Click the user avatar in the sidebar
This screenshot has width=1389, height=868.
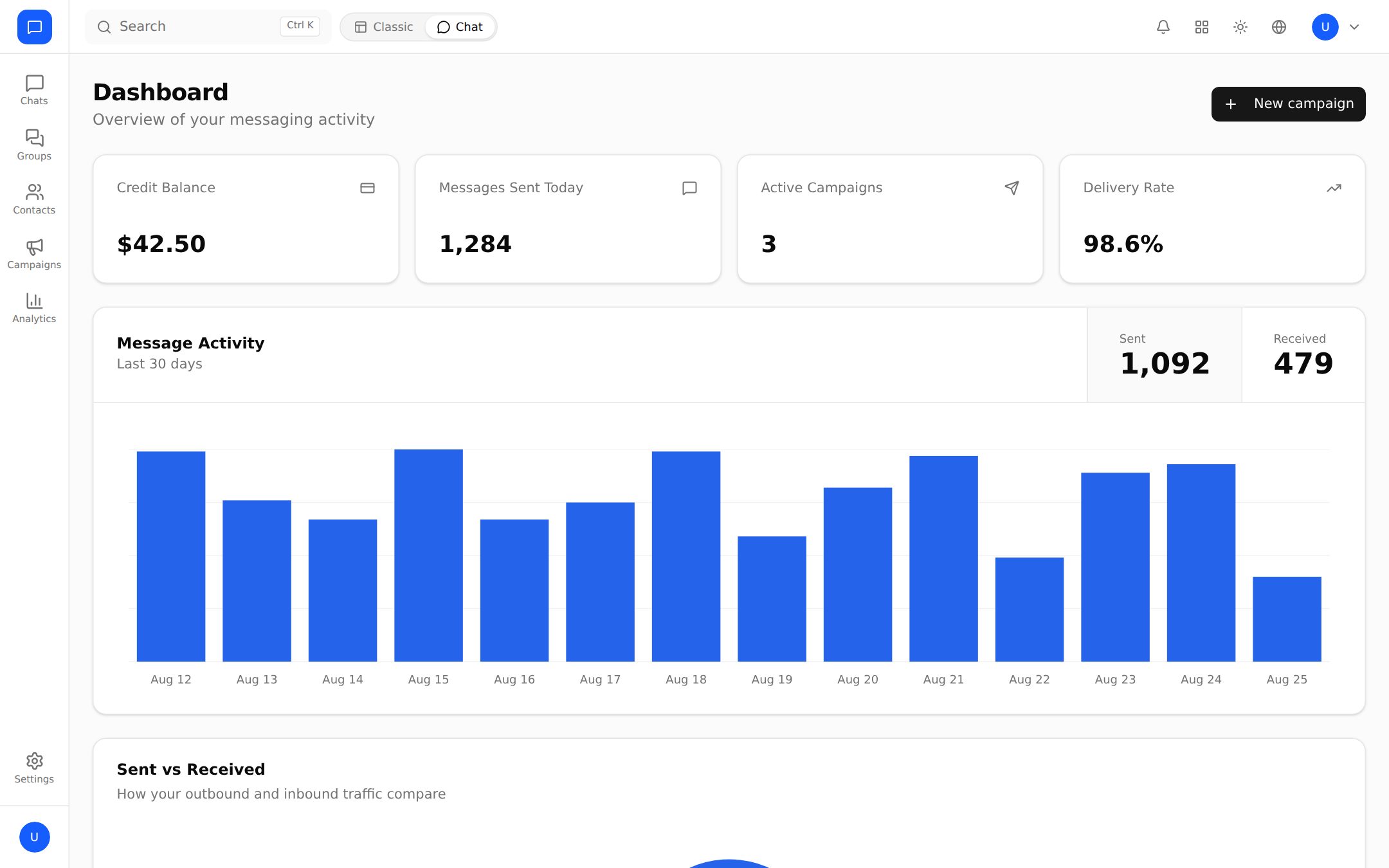(x=35, y=837)
